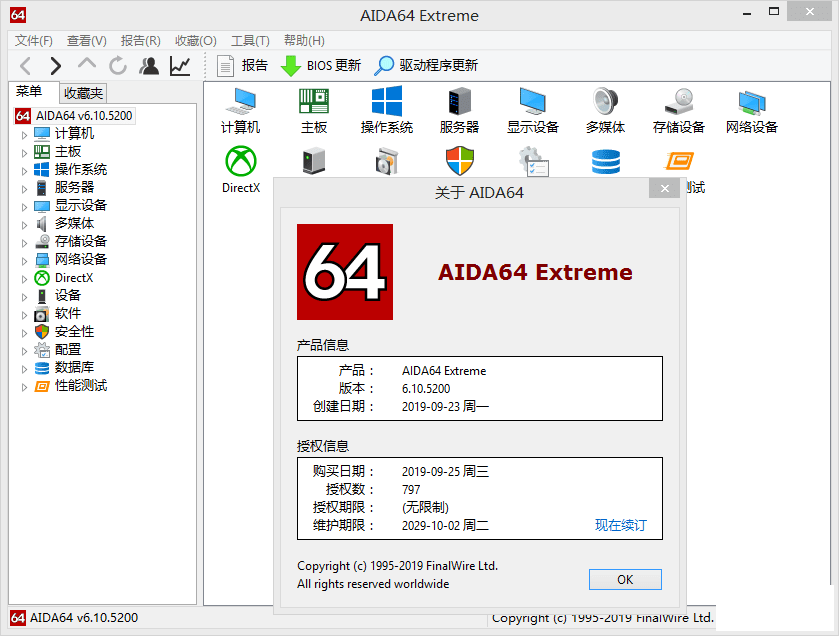Screen dimensions: 839x636
Task: Click the refresh toolbar icon
Action: 118,66
